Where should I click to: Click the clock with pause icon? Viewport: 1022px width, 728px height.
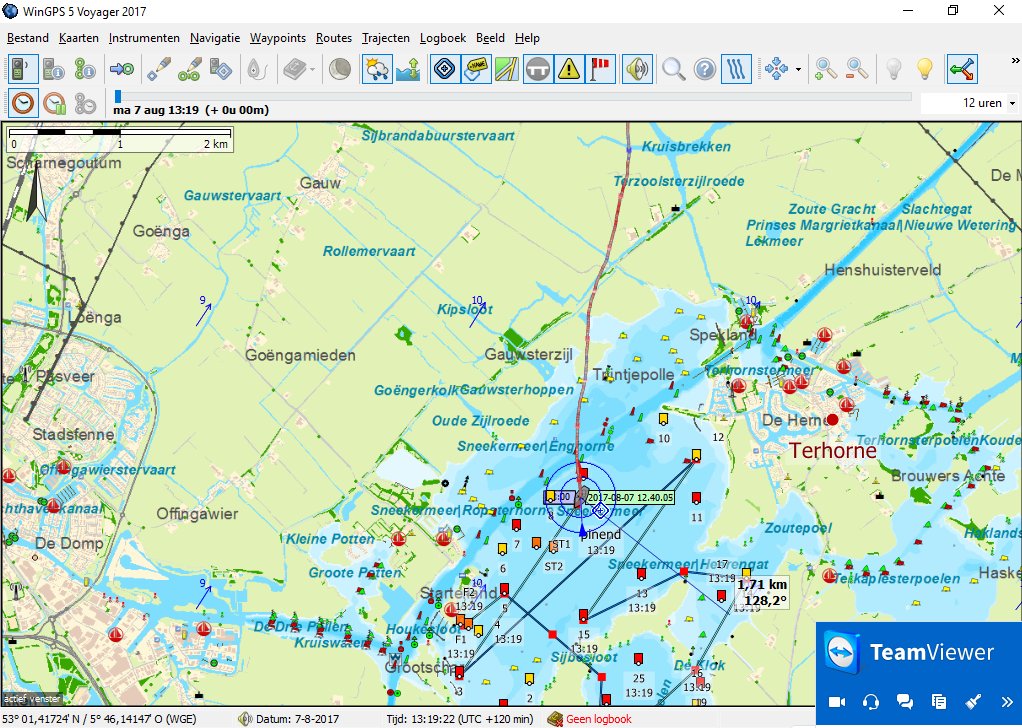tap(54, 103)
